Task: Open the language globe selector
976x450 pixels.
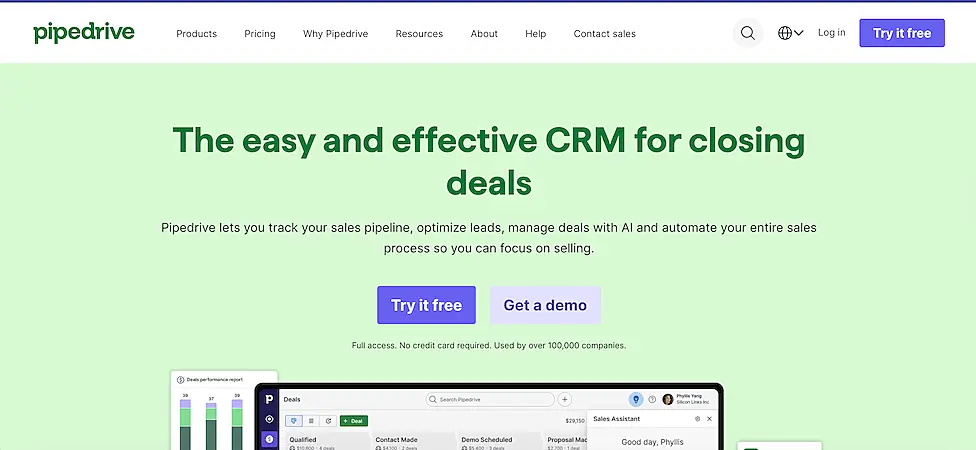Action: pos(791,33)
